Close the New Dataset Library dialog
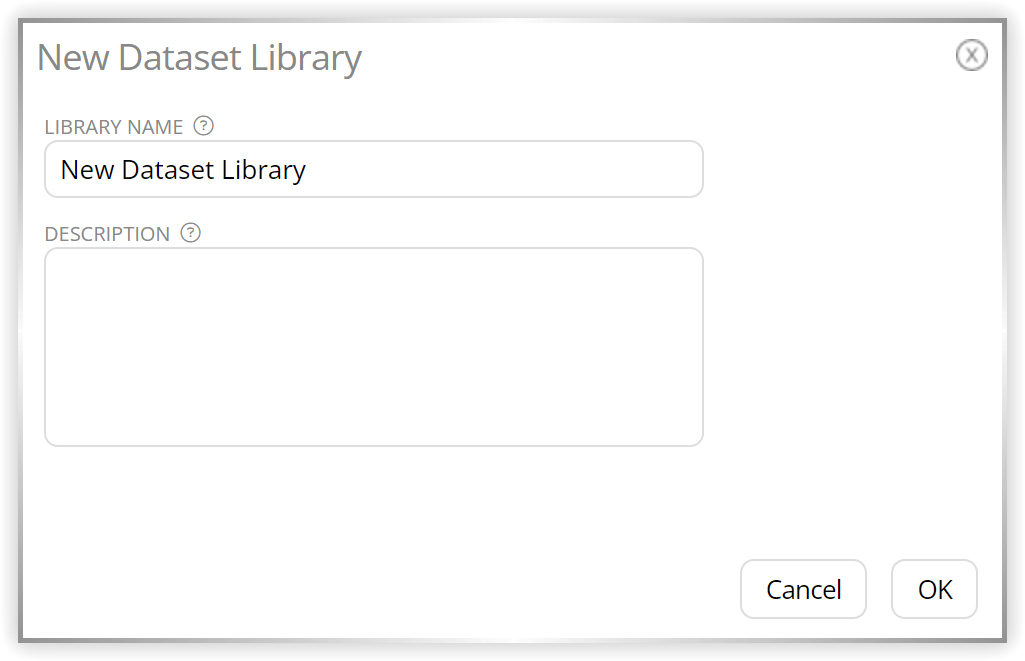This screenshot has width=1025, height=661. [x=971, y=55]
